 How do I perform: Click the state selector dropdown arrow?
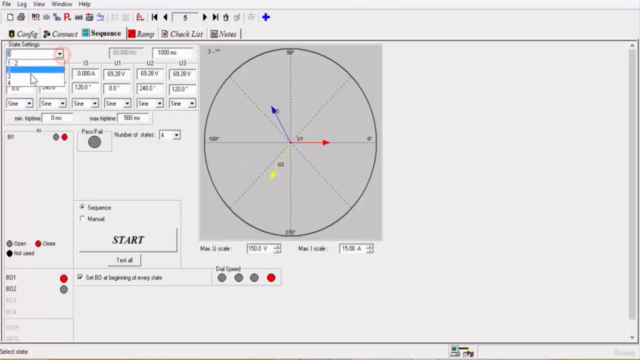coord(60,53)
